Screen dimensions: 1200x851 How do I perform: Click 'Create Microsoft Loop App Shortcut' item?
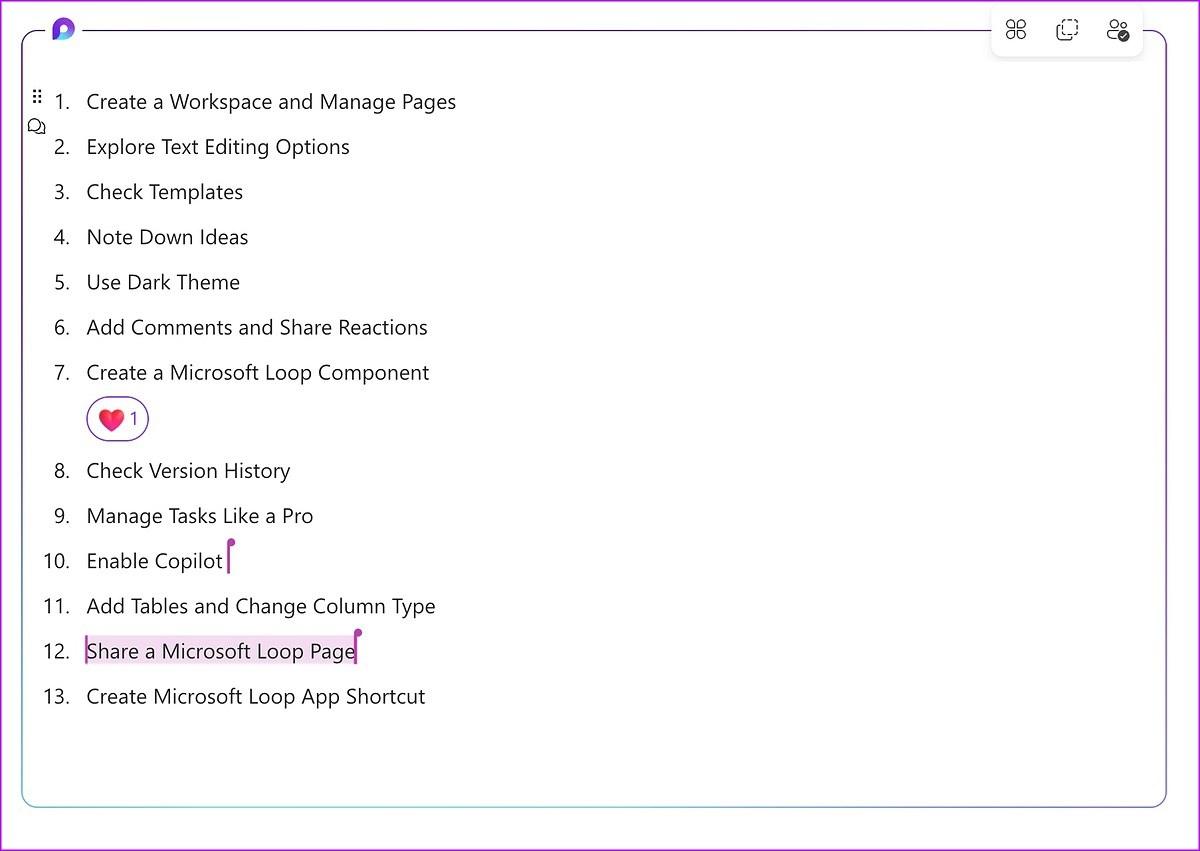click(x=256, y=697)
